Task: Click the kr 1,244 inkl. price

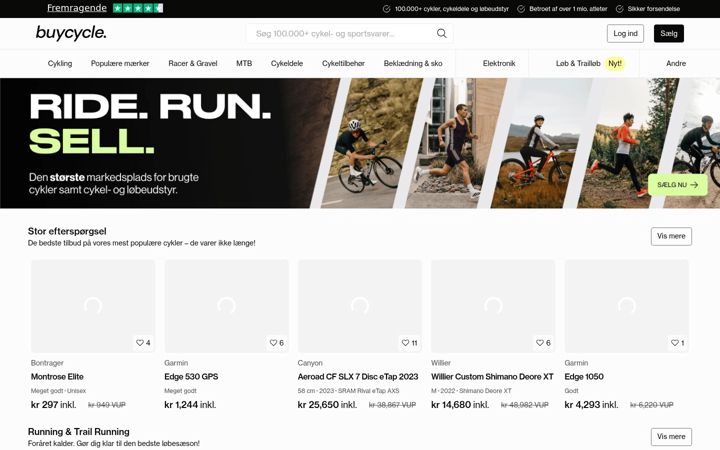Action: click(190, 405)
